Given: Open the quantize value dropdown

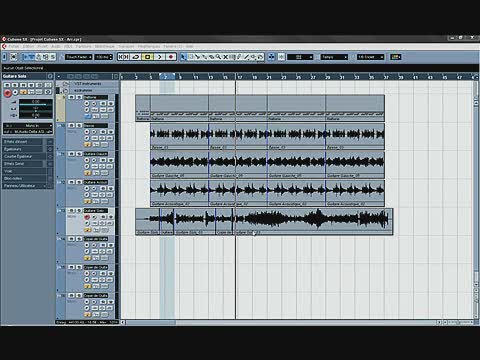Looking at the screenshot, I should coord(370,57).
